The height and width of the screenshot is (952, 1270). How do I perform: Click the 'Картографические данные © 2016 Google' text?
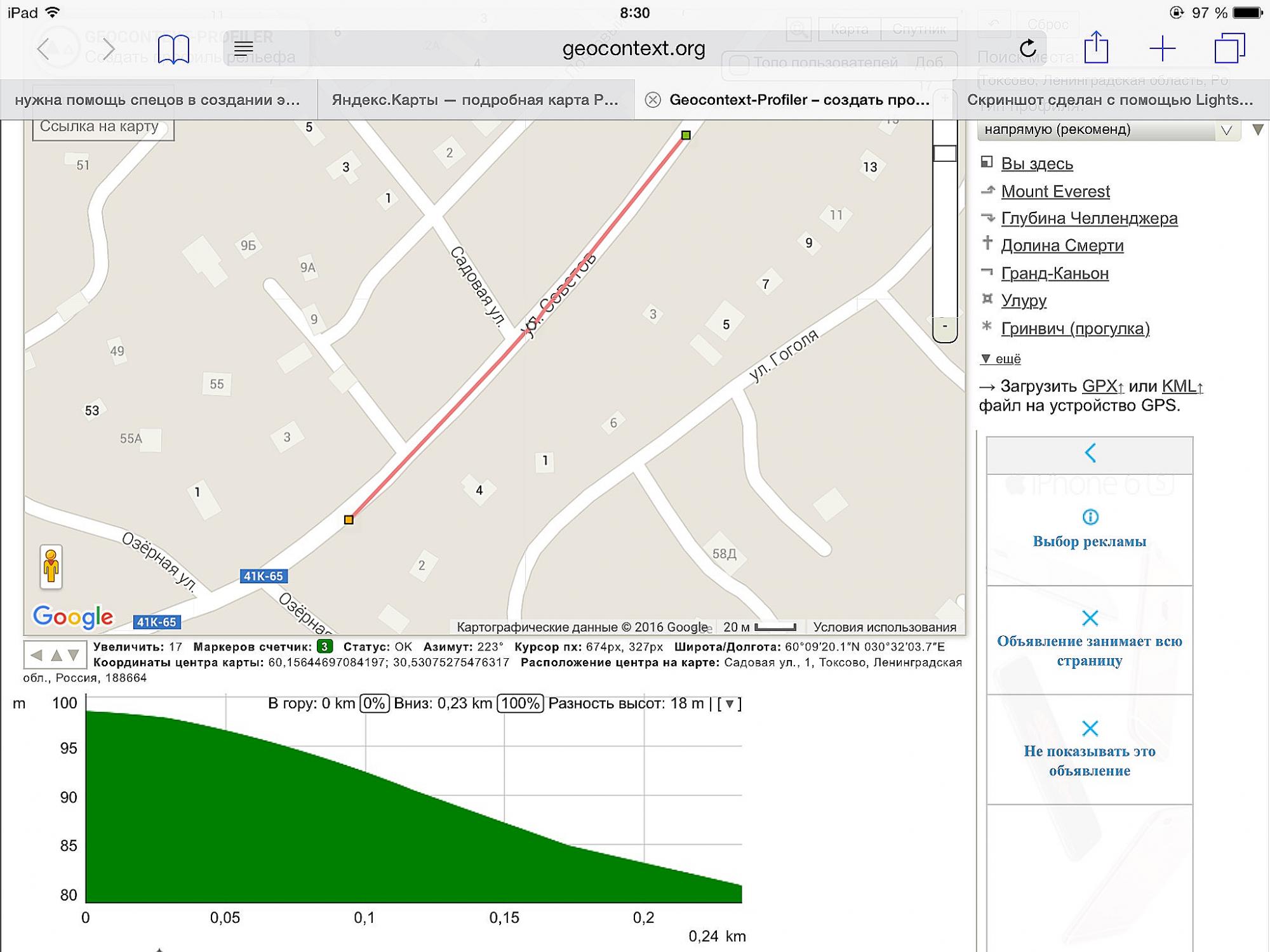pos(582,627)
